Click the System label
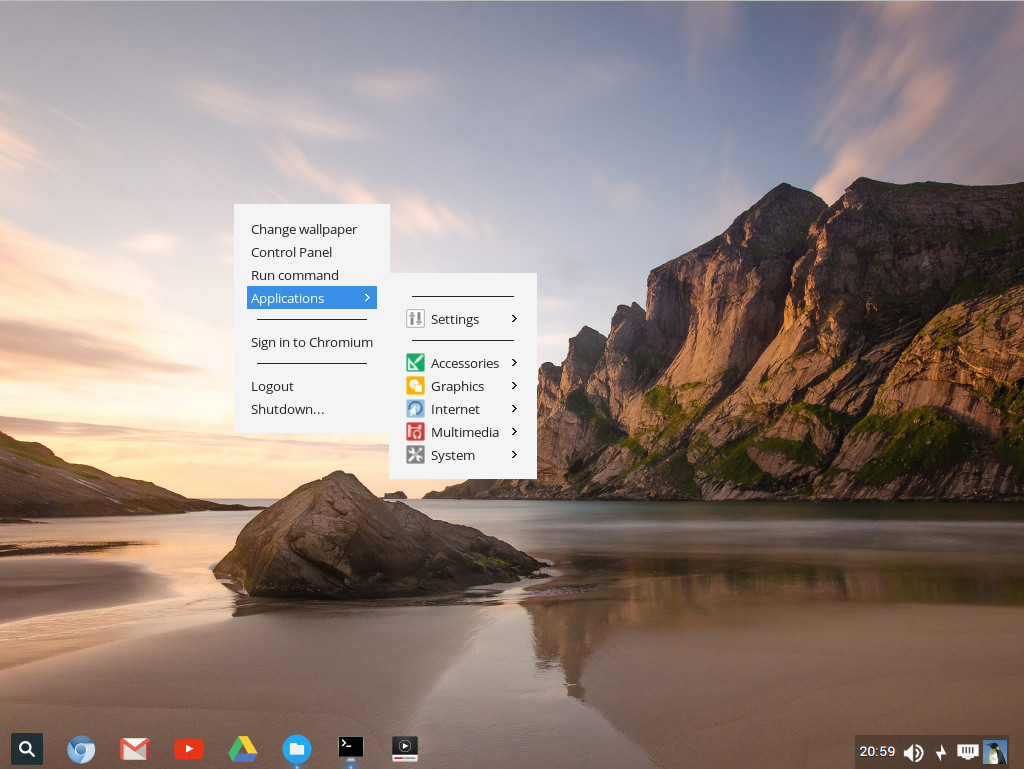 click(x=453, y=456)
